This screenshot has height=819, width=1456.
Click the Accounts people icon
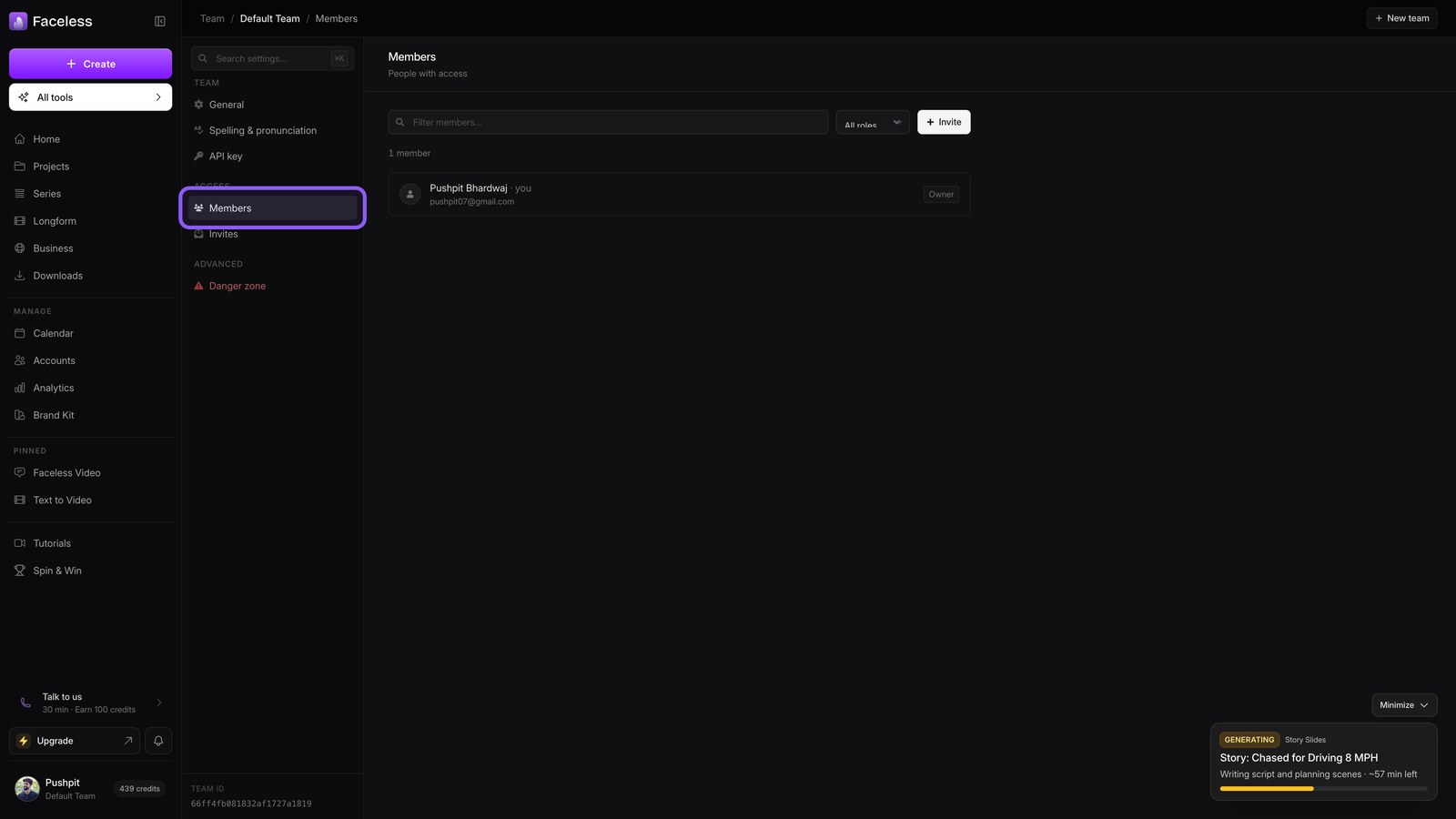click(20, 360)
